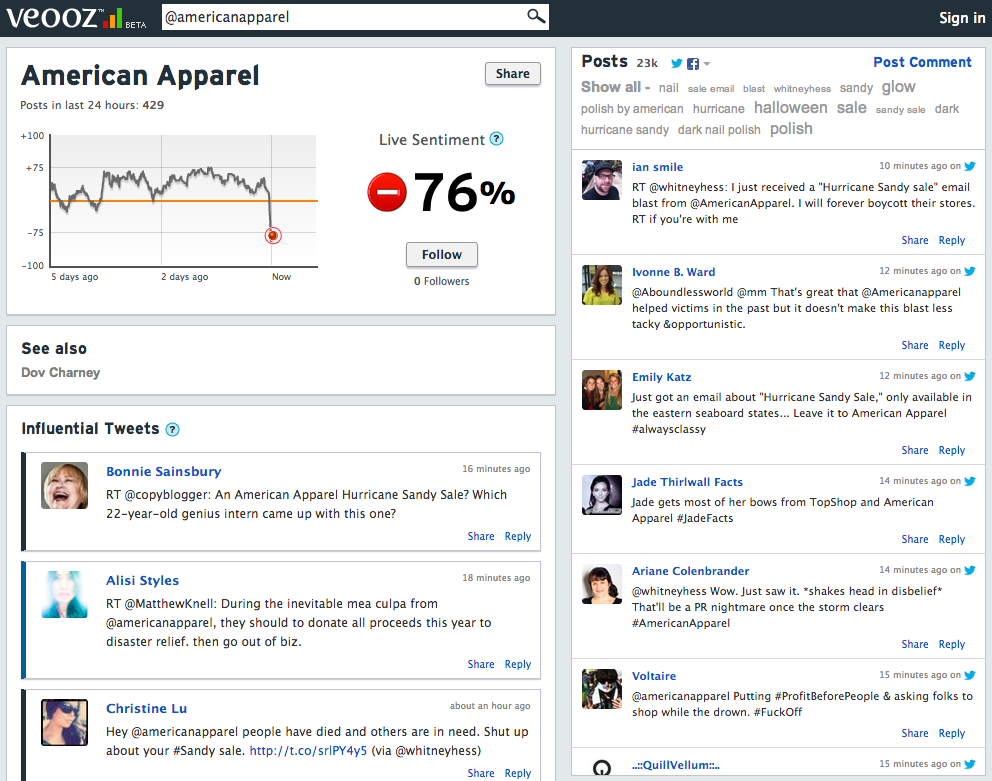The width and height of the screenshot is (992, 781).
Task: Filter posts by the 'nail' tag
Action: (x=668, y=88)
